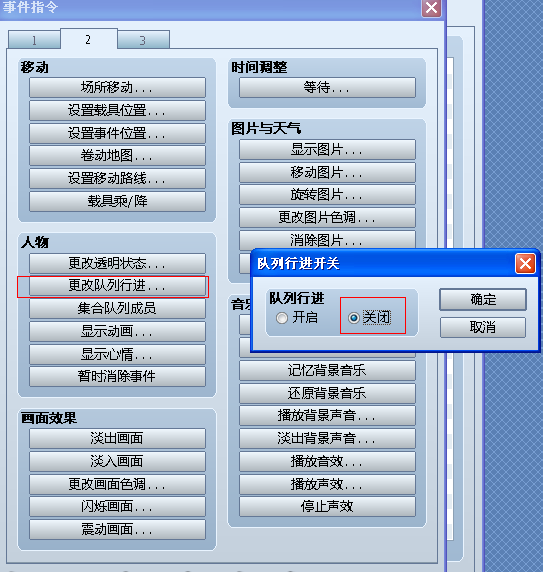Open 设置移动路线 command
Viewport: 543px width, 572px height.
117,178
